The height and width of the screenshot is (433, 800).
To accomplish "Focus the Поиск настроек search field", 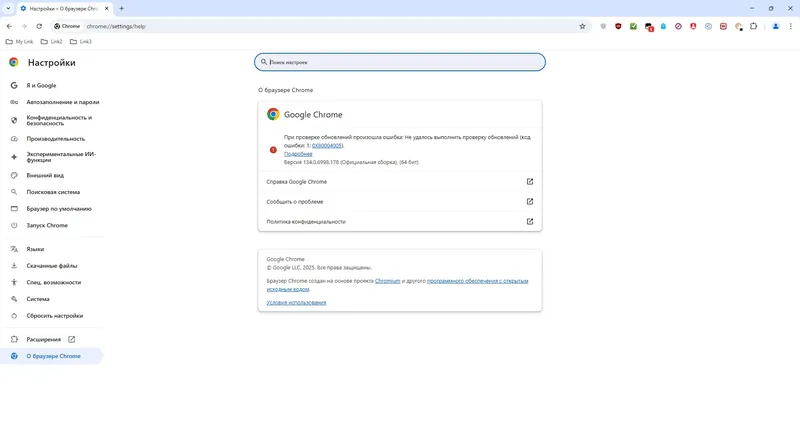I will pyautogui.click(x=399, y=62).
